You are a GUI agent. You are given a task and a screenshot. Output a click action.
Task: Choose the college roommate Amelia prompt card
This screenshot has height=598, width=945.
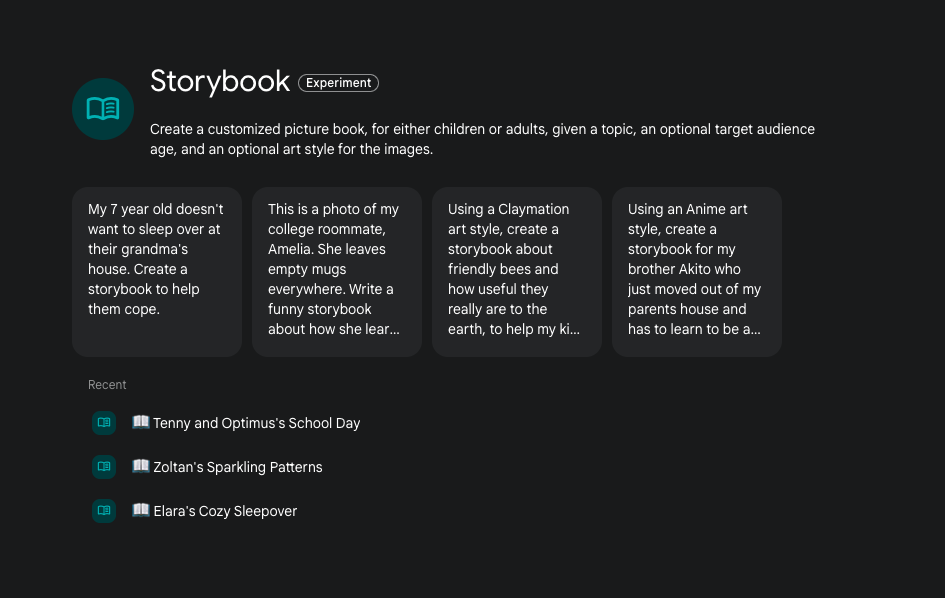pyautogui.click(x=337, y=271)
